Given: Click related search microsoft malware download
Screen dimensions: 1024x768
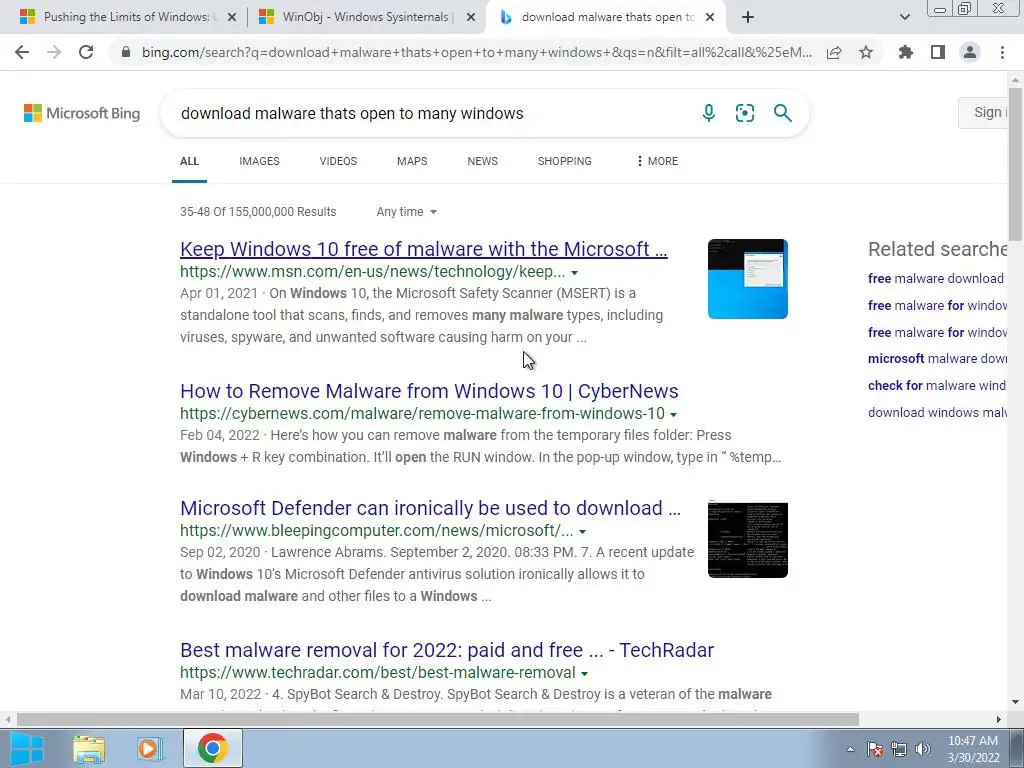Looking at the screenshot, I should coord(937,359).
